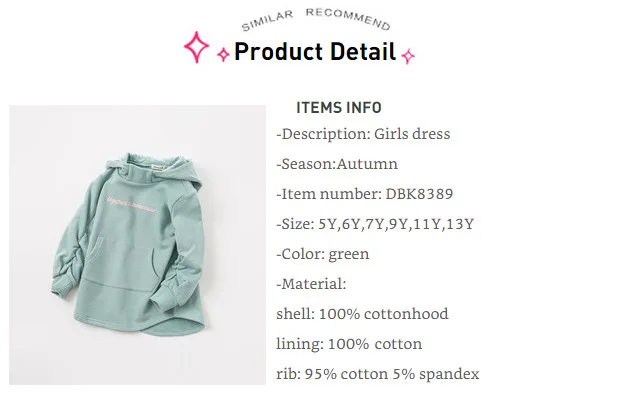Click the Description: Girls dress line
The width and height of the screenshot is (620, 401).
[363, 134]
